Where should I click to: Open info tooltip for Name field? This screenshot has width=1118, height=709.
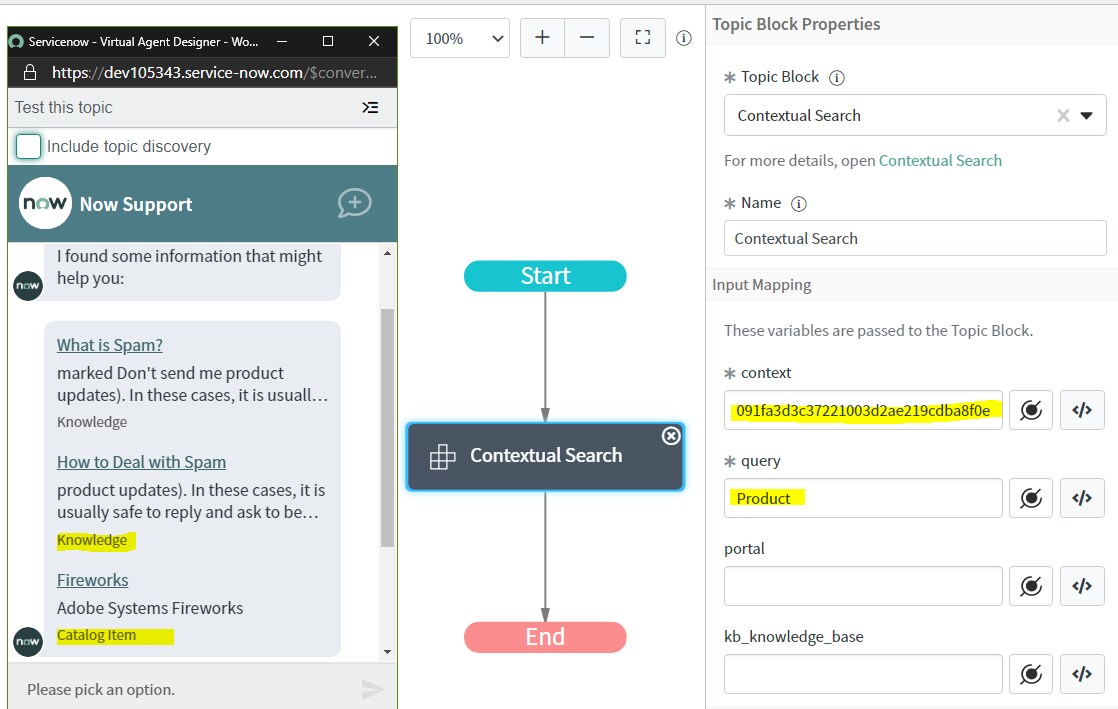coord(799,204)
